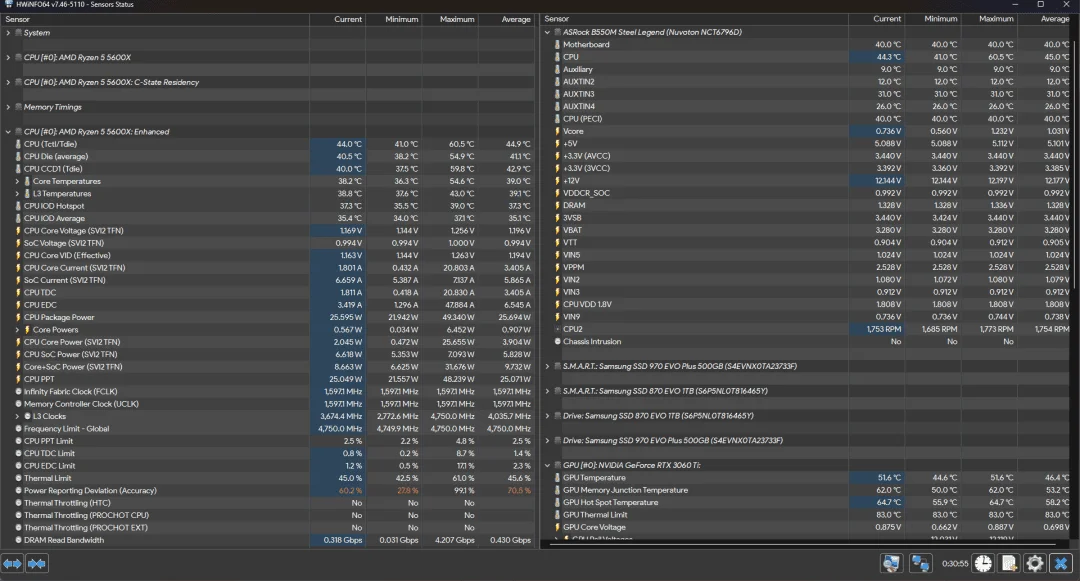Screen dimensions: 1080x581
Task: Click left panel Maximum column header
Action: (x=450, y=19)
